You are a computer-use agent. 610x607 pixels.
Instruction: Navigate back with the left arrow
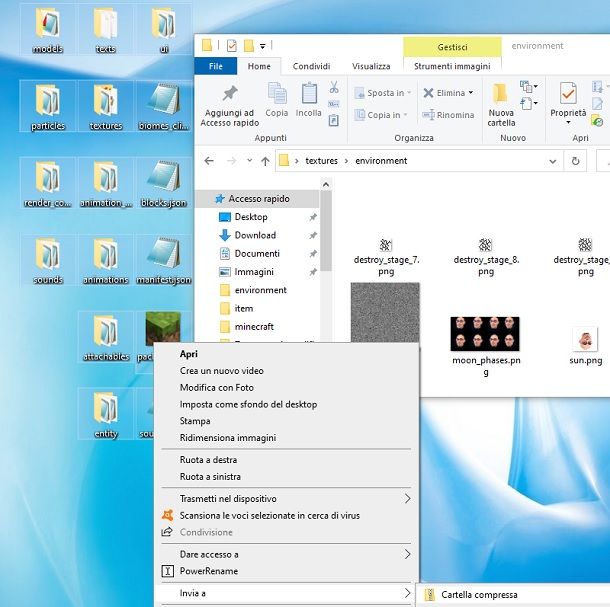click(209, 161)
